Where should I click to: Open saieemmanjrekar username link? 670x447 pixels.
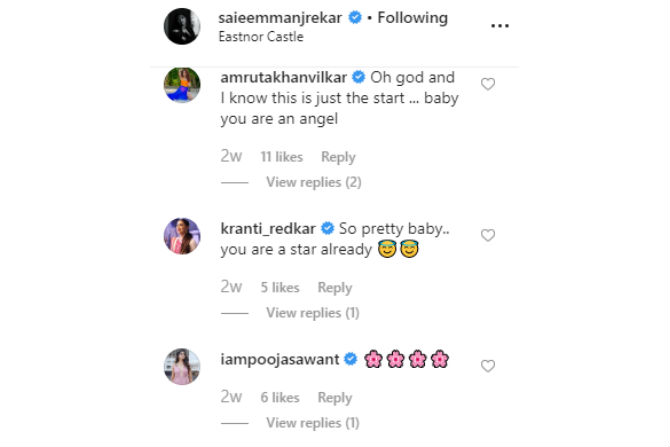(x=281, y=18)
